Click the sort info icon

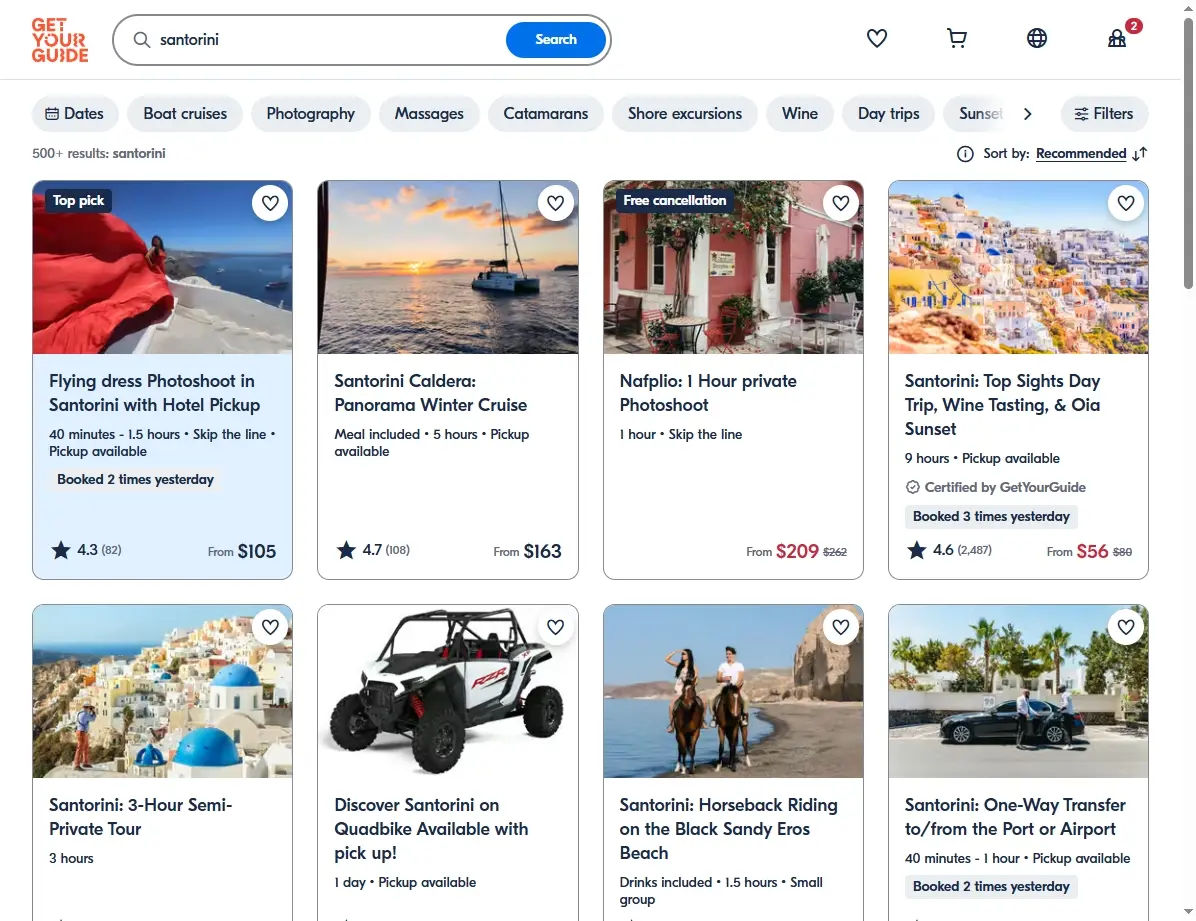pos(965,154)
